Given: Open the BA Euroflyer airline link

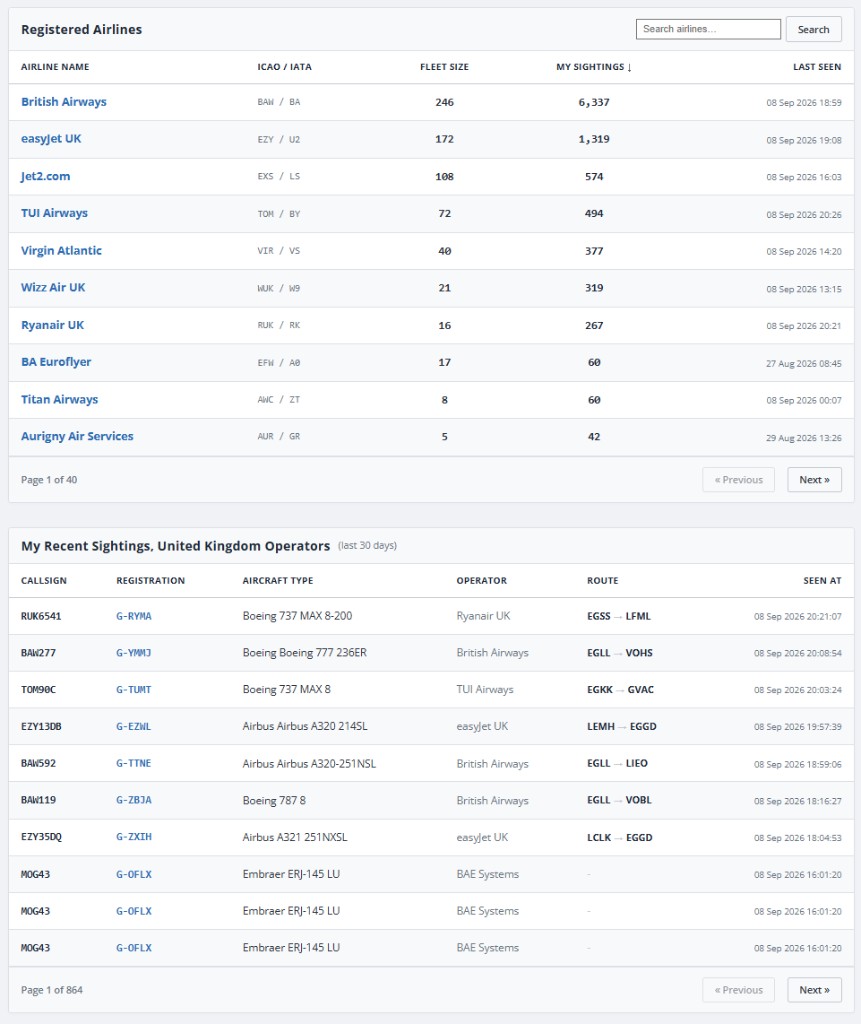Looking at the screenshot, I should 56,362.
